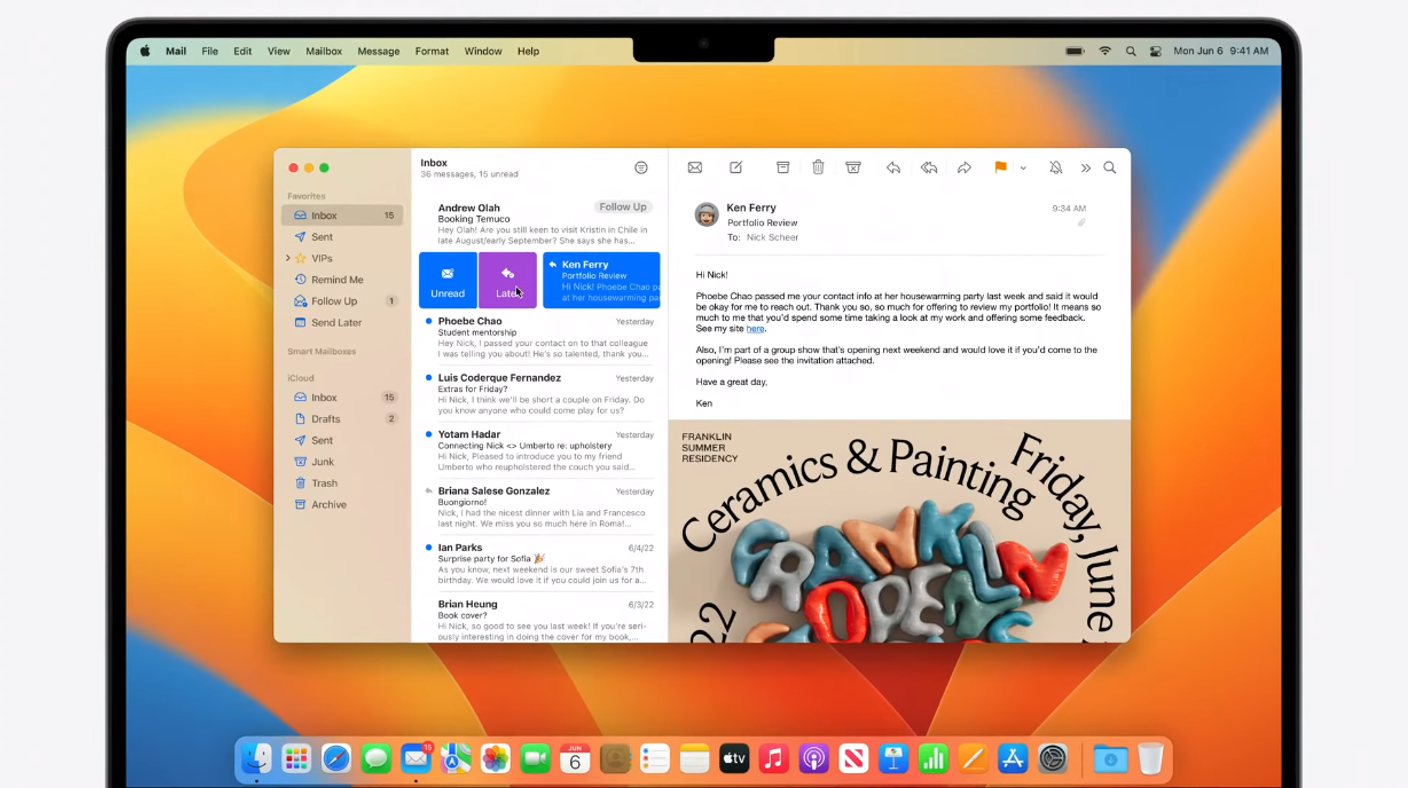Image resolution: width=1408 pixels, height=788 pixels.
Task: Open Luis Coderque Fernandez email
Action: click(540, 394)
